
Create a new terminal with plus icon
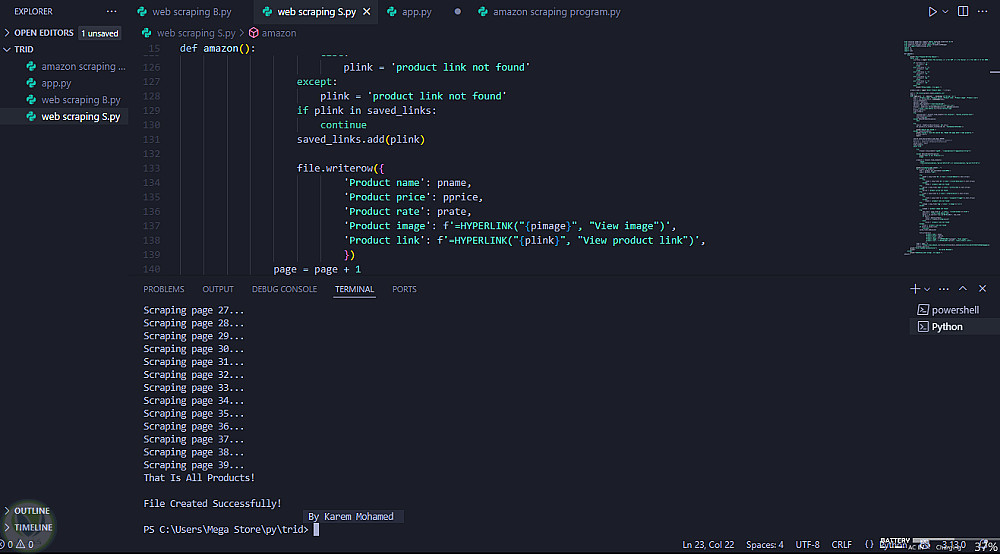pyautogui.click(x=915, y=289)
